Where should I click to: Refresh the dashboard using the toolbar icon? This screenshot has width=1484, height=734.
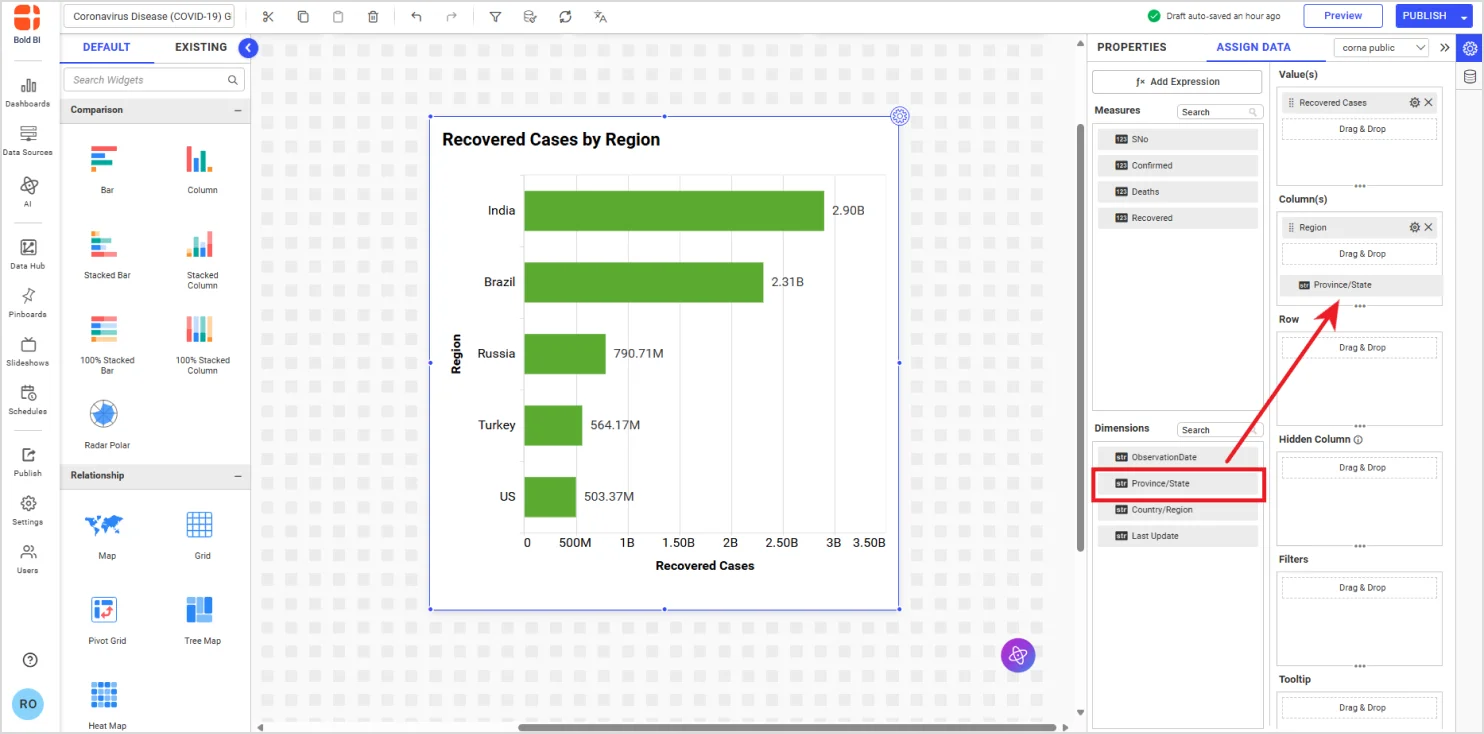(x=565, y=16)
